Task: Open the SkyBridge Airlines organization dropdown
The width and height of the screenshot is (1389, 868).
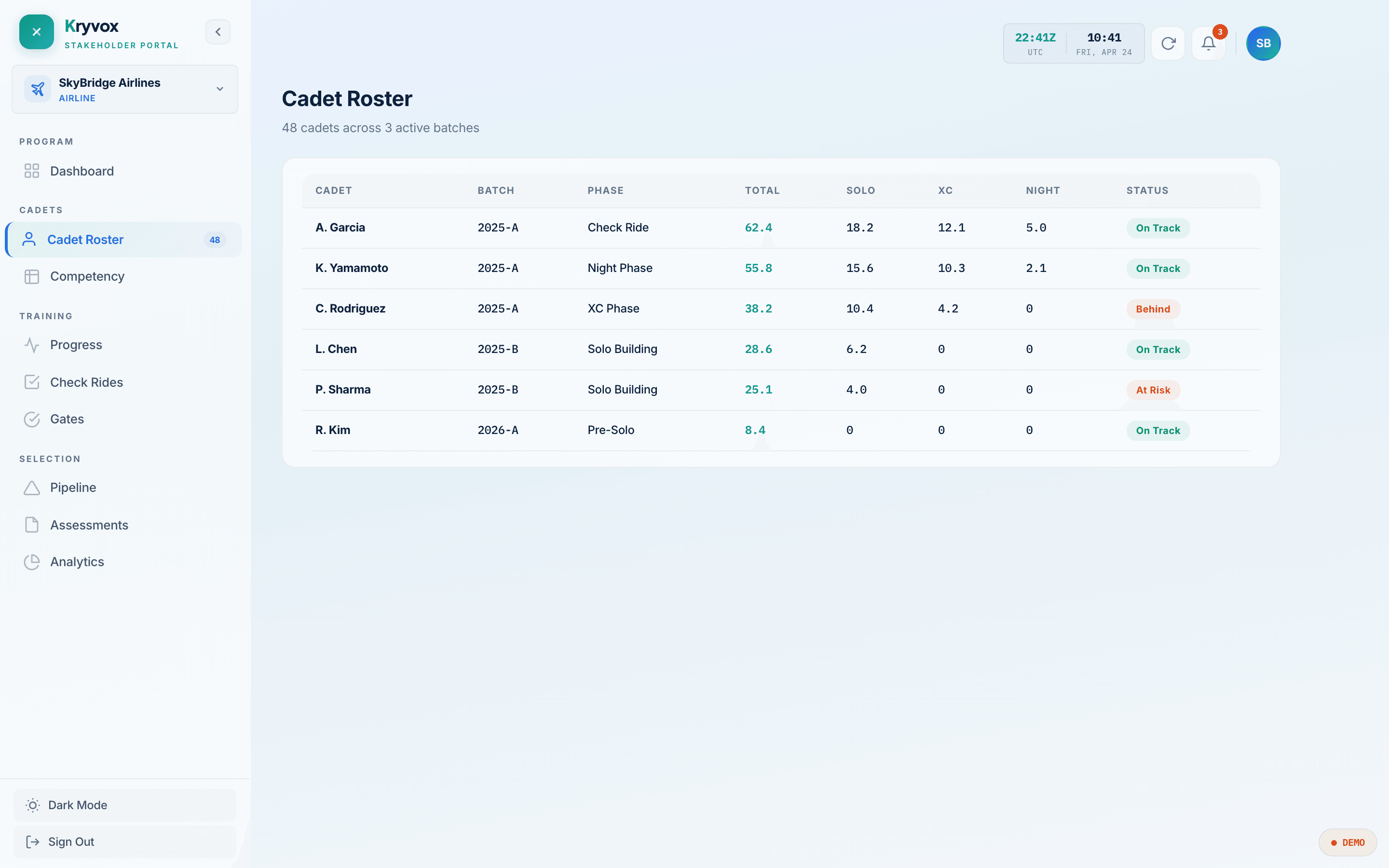Action: tap(124, 89)
